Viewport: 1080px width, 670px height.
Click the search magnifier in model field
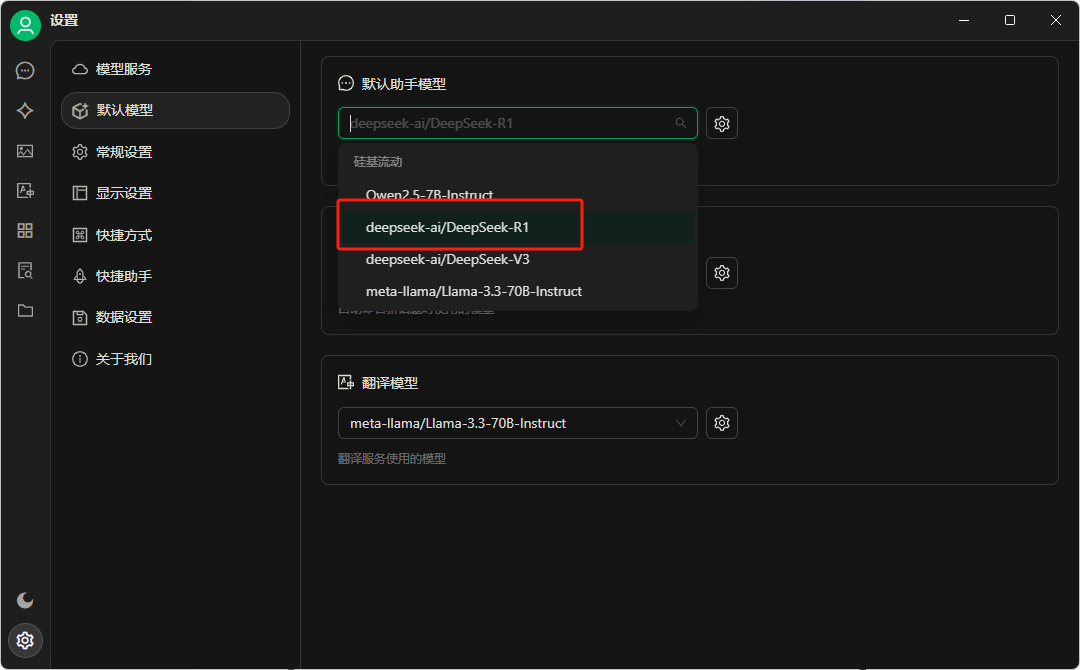[681, 123]
